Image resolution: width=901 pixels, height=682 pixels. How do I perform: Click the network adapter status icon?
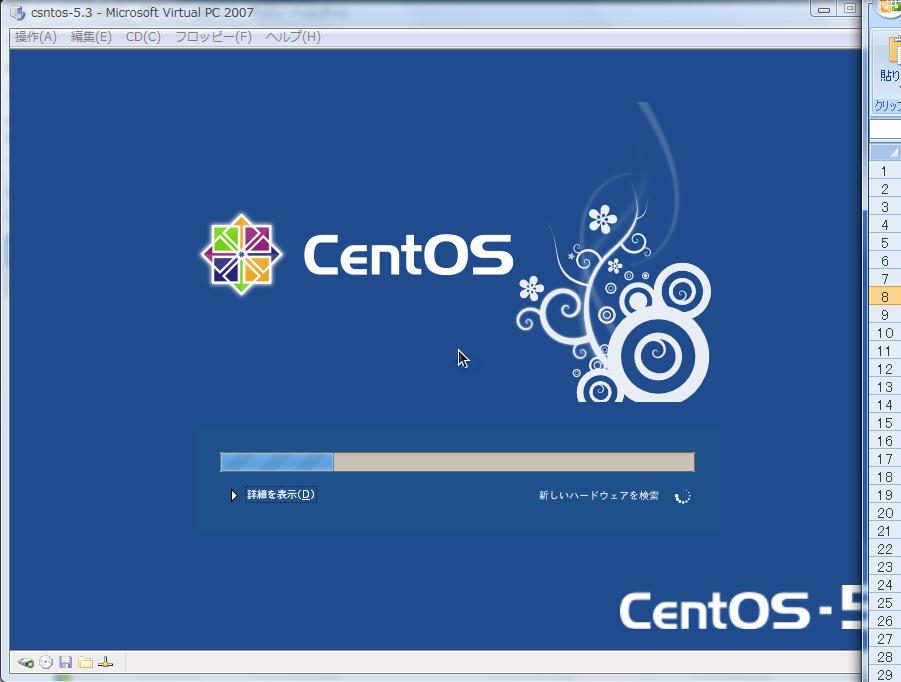pos(105,662)
